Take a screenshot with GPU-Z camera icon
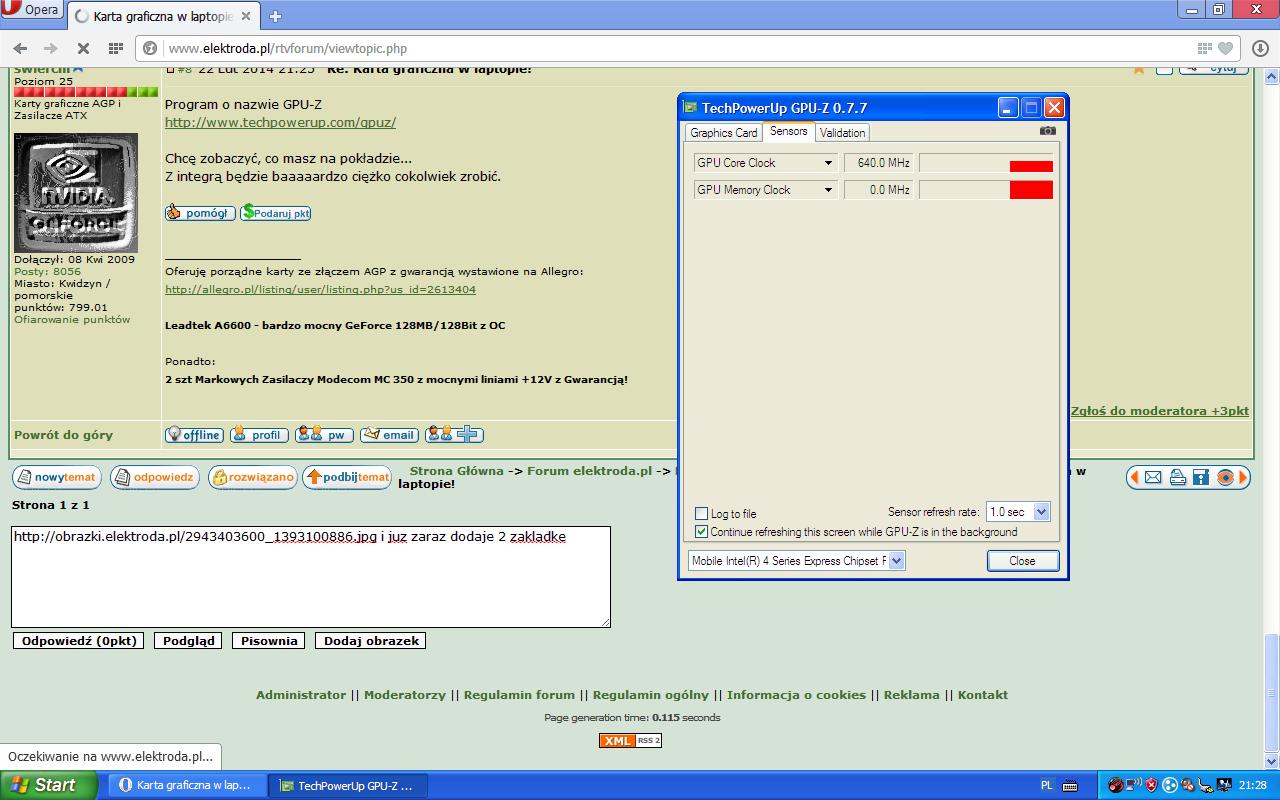Image resolution: width=1280 pixels, height=800 pixels. [1047, 131]
